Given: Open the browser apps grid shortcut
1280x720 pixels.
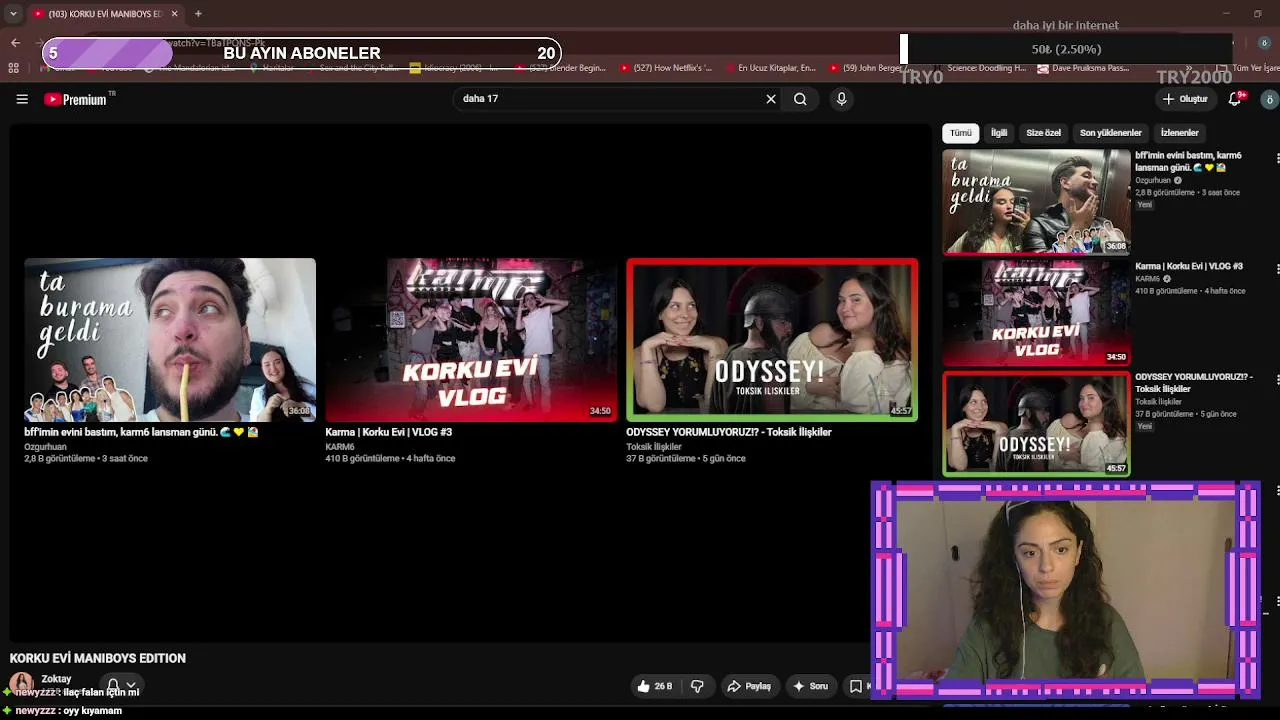Looking at the screenshot, I should tap(13, 68).
